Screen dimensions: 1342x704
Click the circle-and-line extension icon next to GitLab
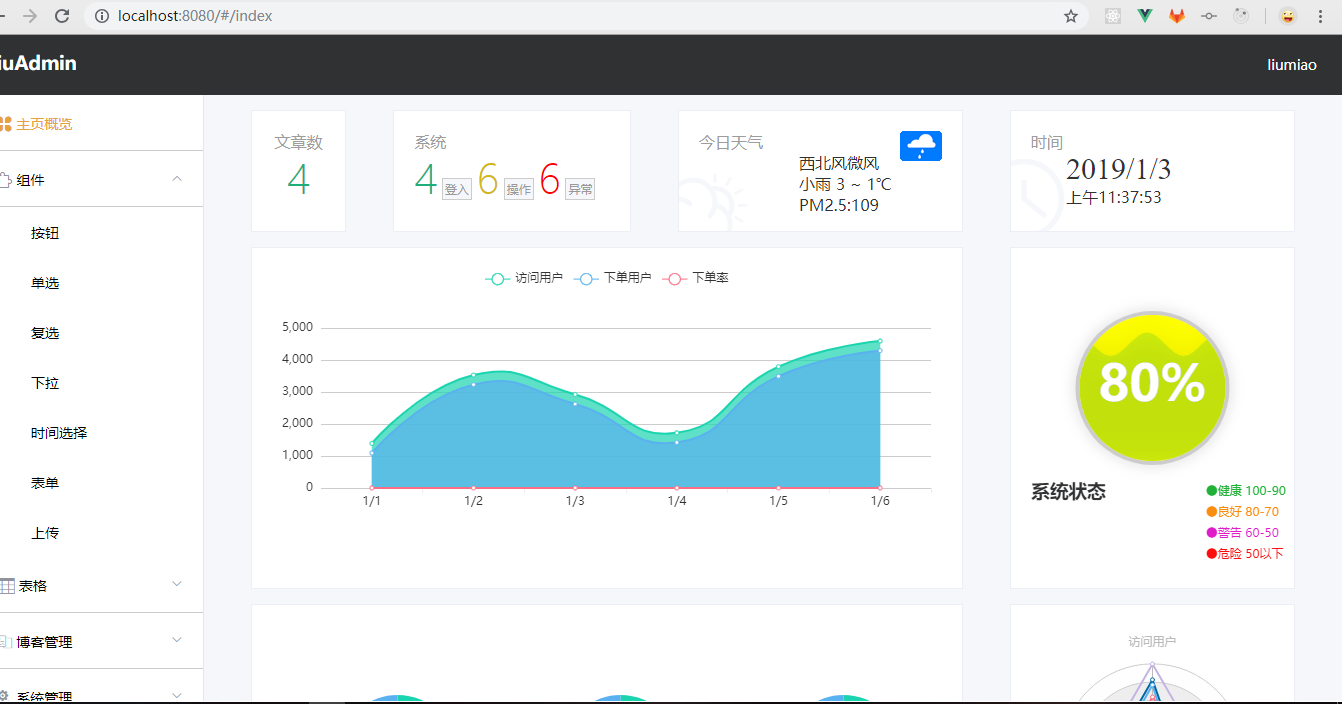pyautogui.click(x=1209, y=16)
